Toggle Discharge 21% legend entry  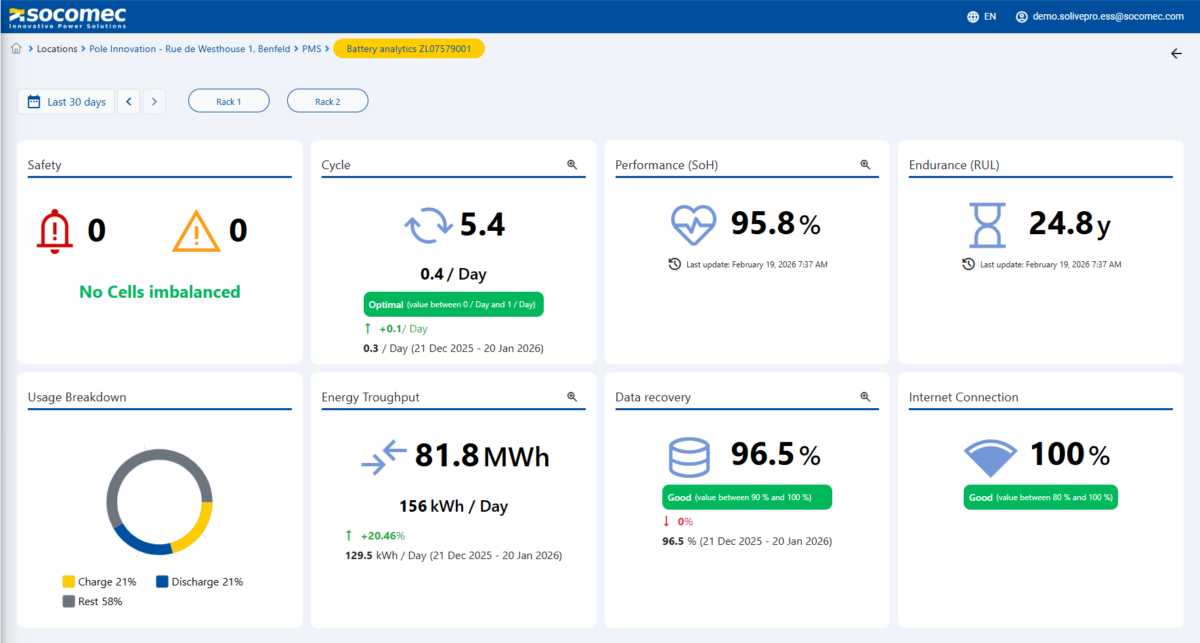198,582
